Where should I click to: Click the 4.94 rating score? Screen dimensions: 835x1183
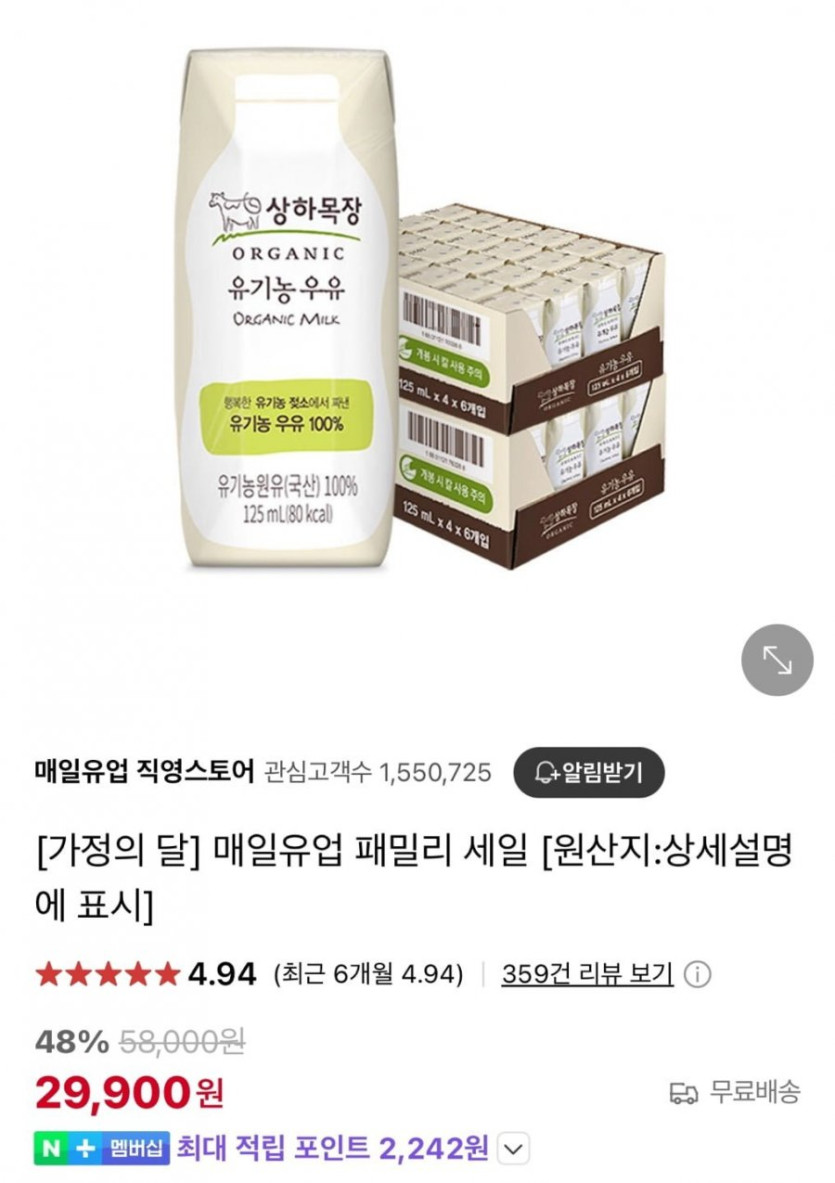(223, 974)
